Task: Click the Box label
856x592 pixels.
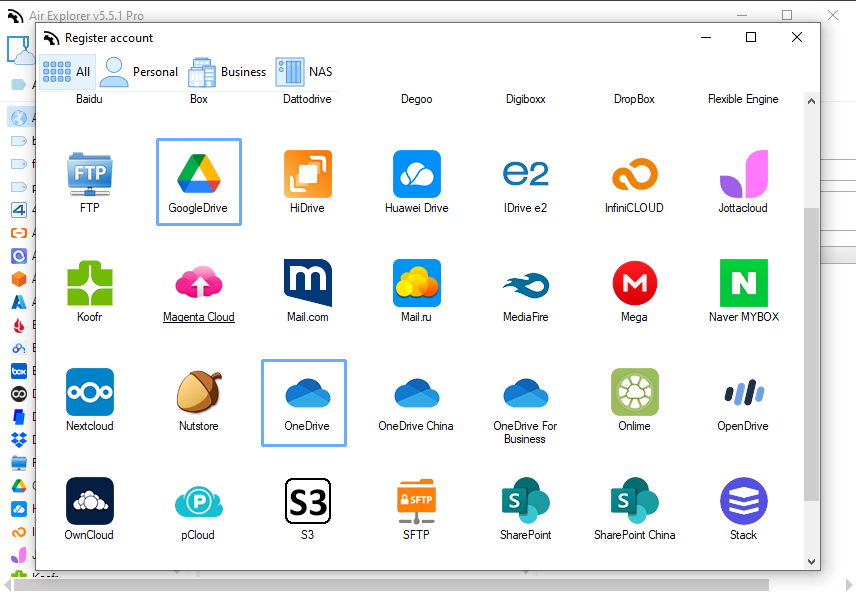Action: pyautogui.click(x=199, y=99)
